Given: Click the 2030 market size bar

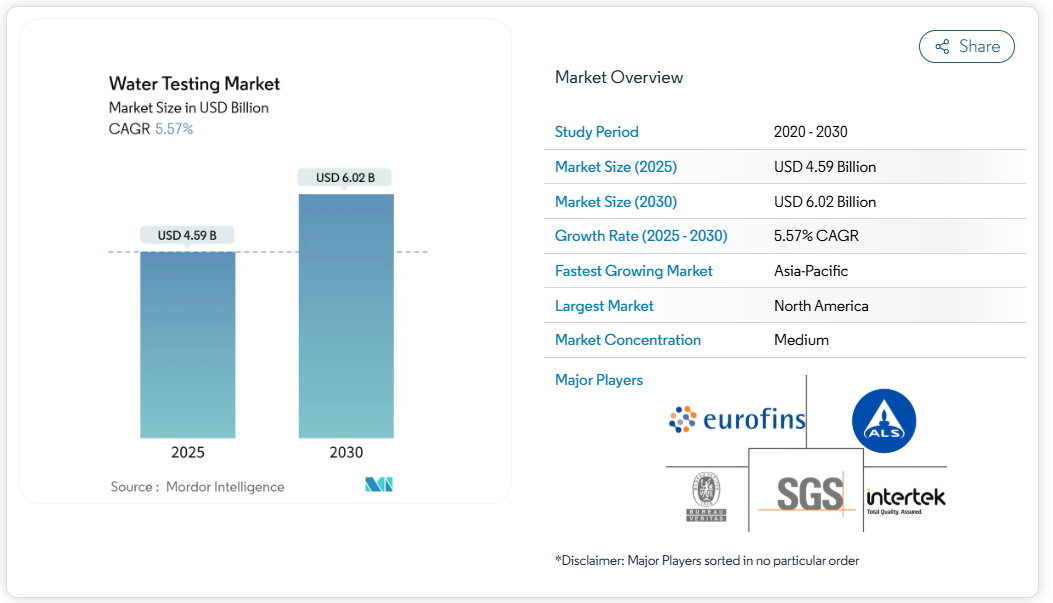Looking at the screenshot, I should click(346, 315).
